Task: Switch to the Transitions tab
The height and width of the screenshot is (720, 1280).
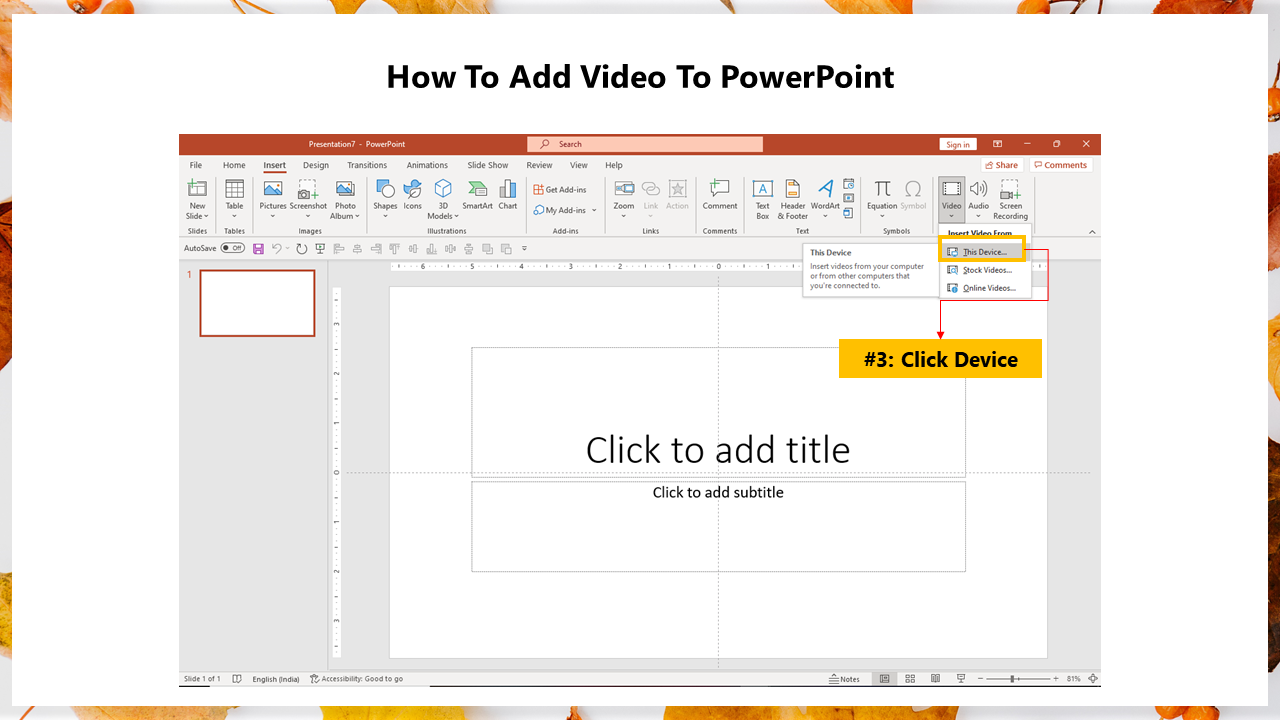Action: [367, 165]
